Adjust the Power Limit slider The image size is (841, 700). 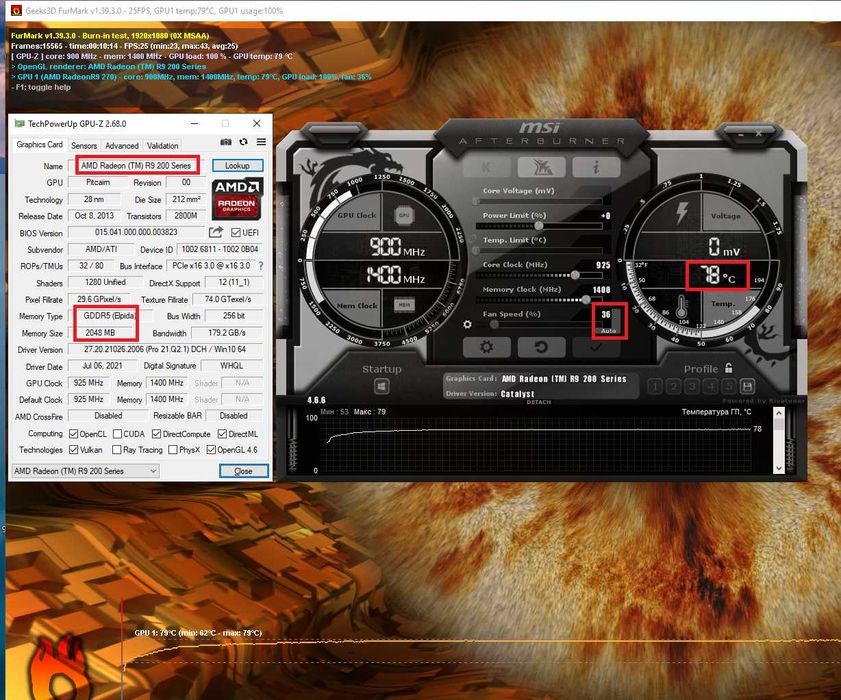click(x=538, y=226)
